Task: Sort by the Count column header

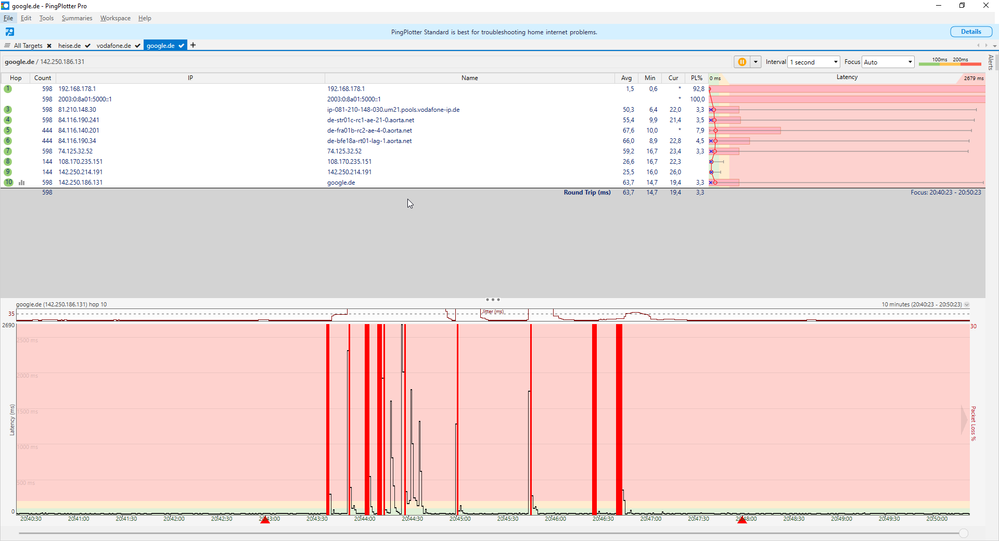Action: click(x=43, y=78)
